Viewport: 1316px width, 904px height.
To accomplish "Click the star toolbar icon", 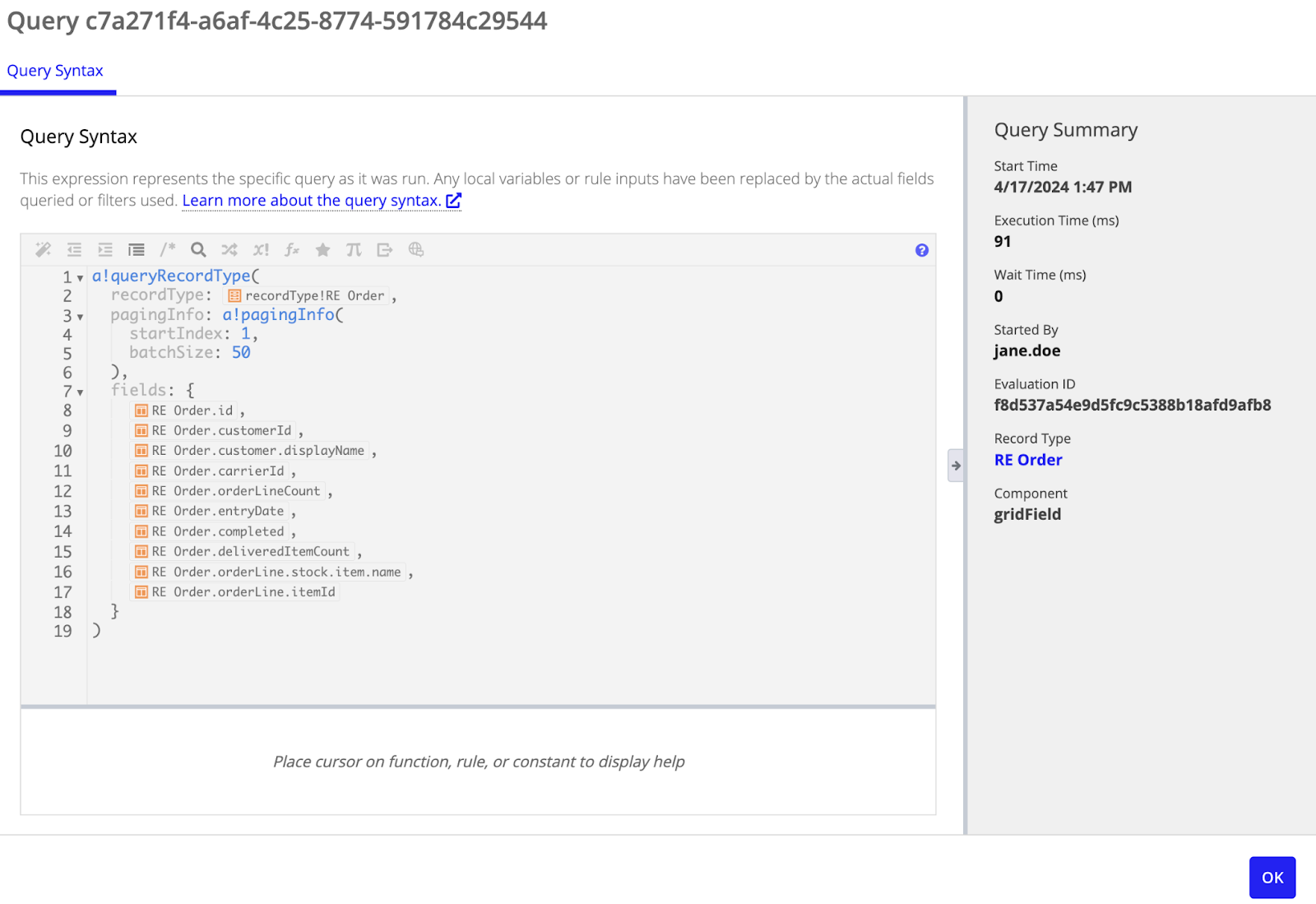I will tap(322, 249).
